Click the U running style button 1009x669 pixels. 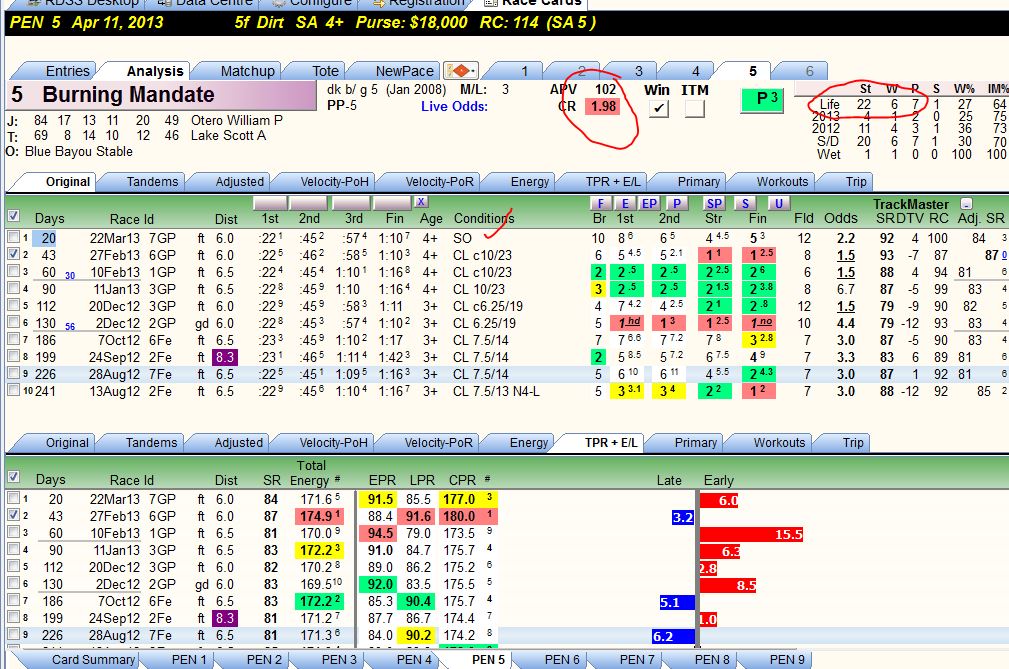click(778, 203)
